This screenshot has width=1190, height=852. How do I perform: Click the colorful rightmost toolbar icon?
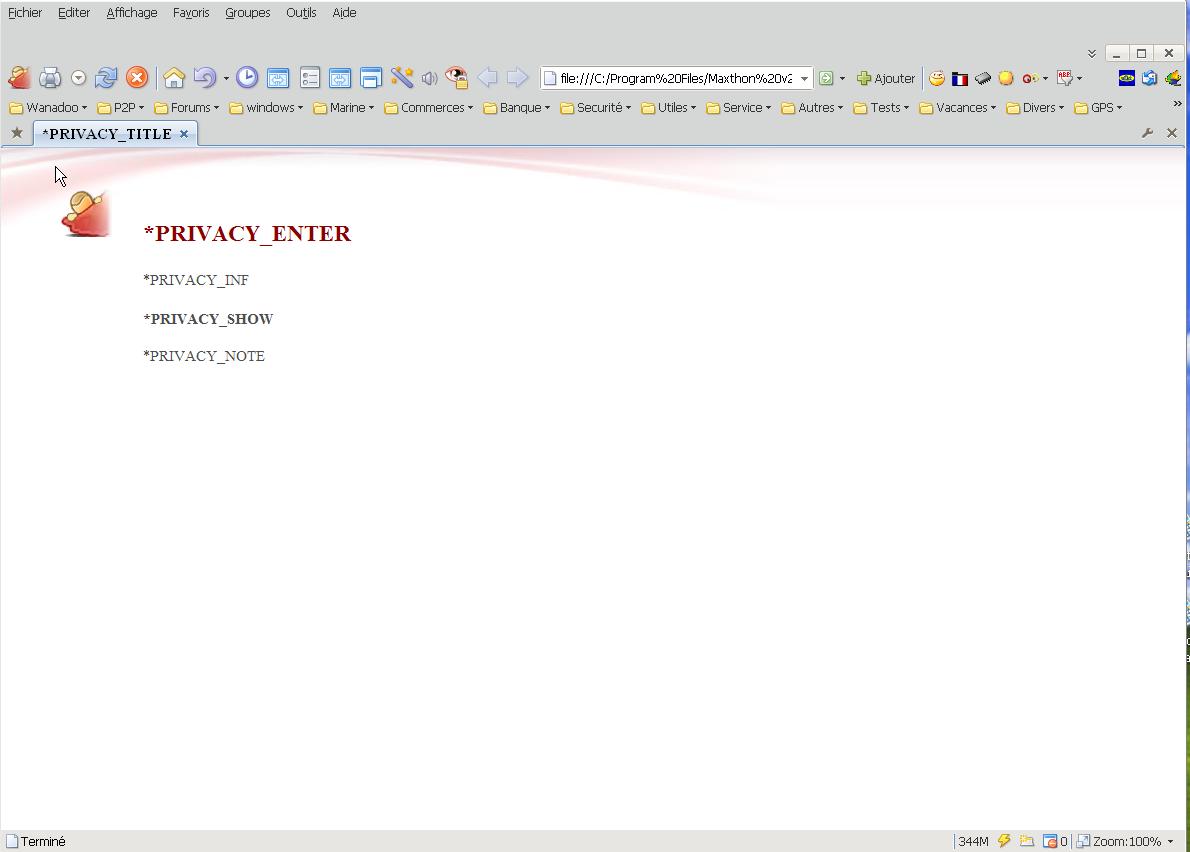1173,78
